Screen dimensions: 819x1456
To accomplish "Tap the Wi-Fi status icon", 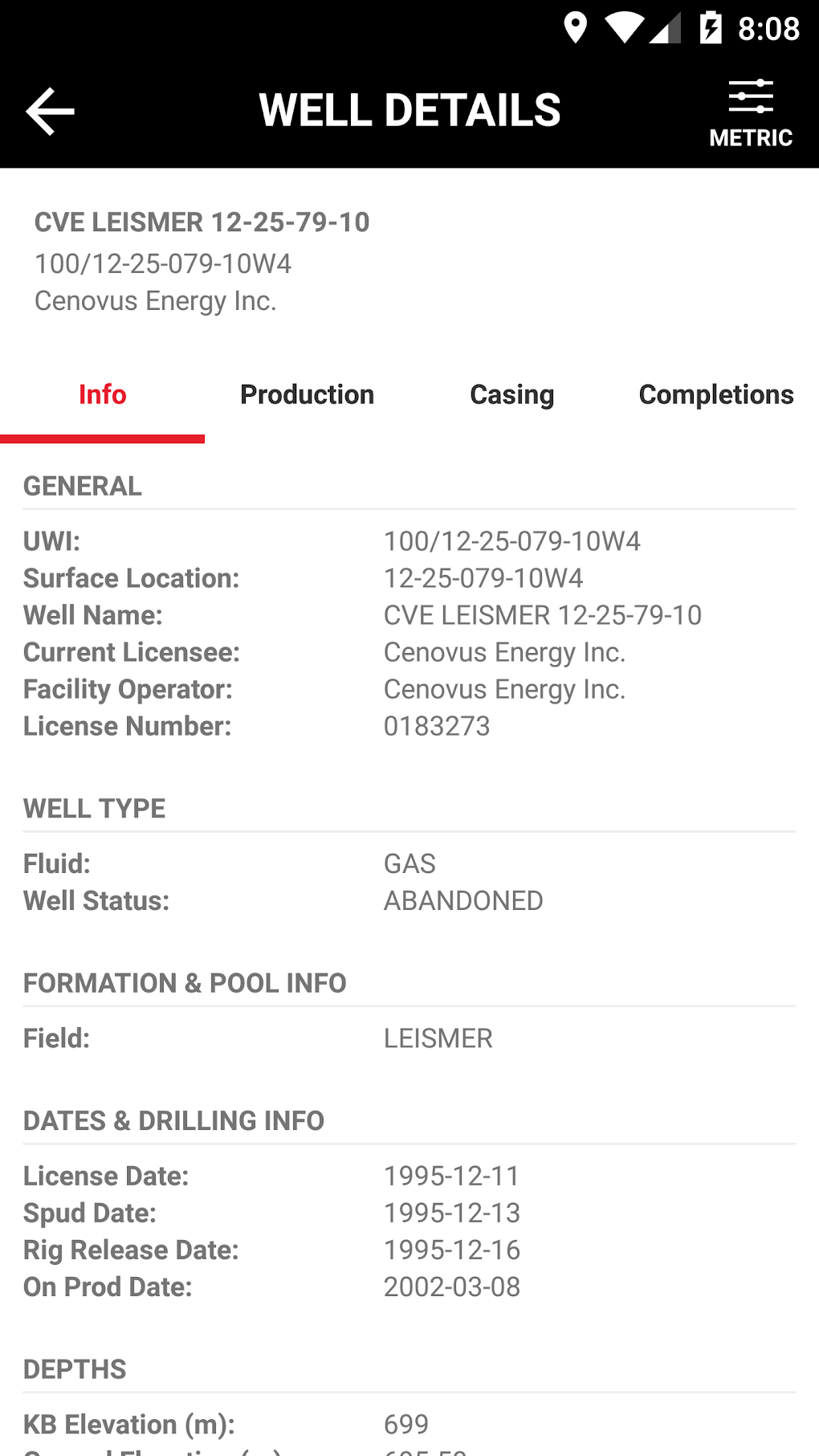I will [624, 28].
